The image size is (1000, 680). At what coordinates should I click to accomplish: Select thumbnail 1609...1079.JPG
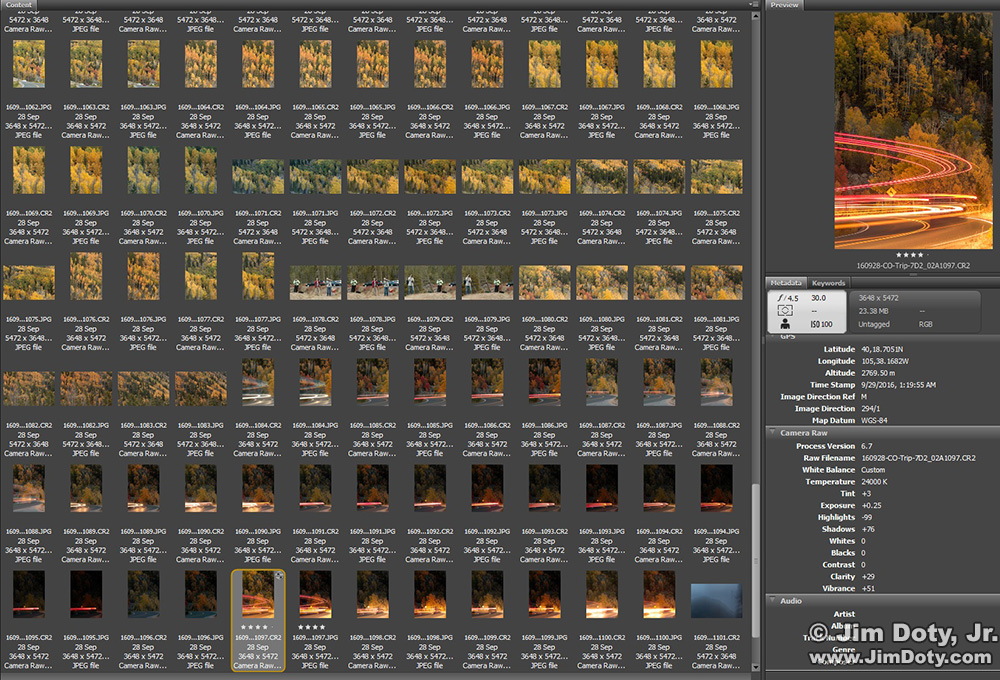pos(487,283)
